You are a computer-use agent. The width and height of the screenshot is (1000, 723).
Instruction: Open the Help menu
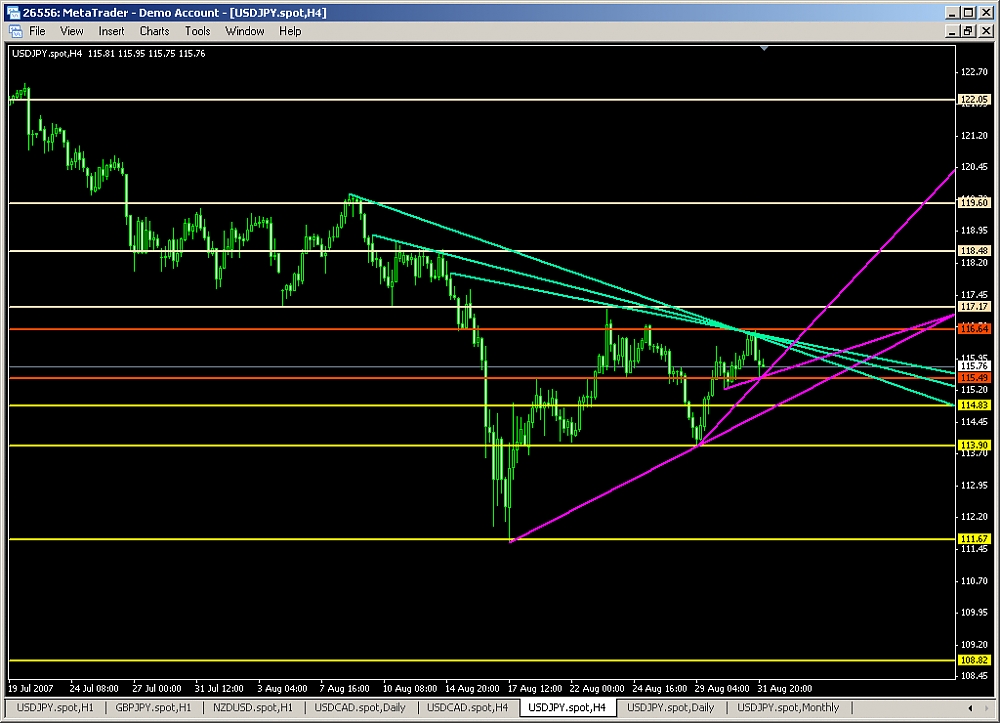pos(290,31)
